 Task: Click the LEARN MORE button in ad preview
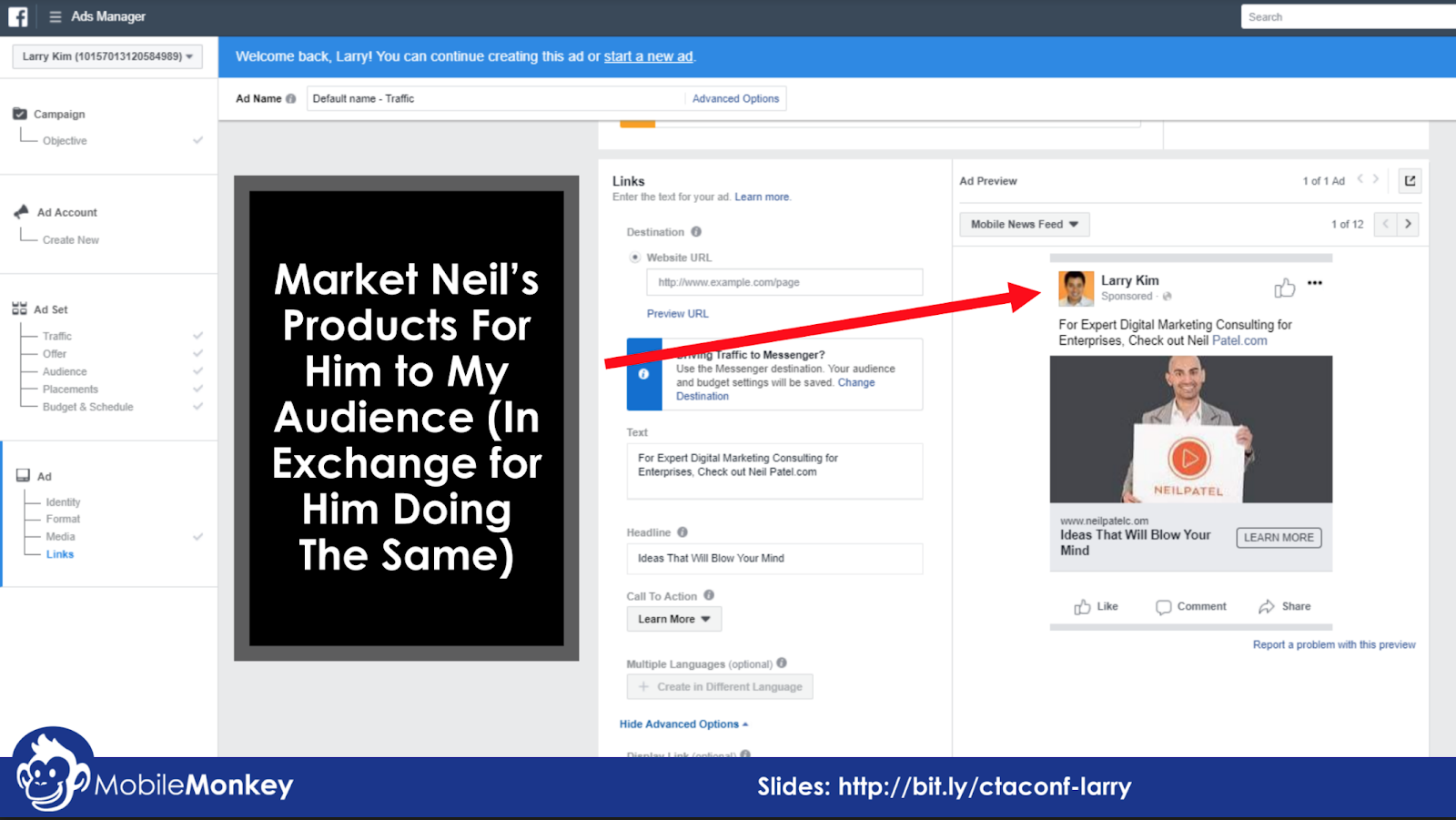click(x=1279, y=538)
